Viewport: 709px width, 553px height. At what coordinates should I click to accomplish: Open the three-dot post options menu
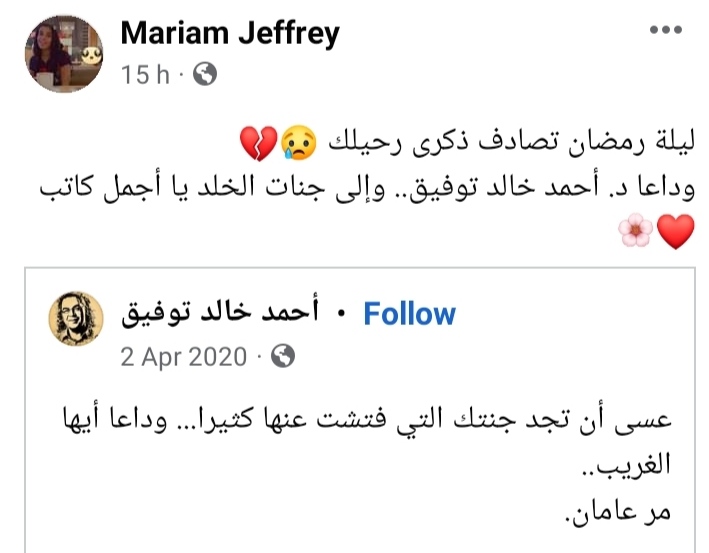[665, 31]
